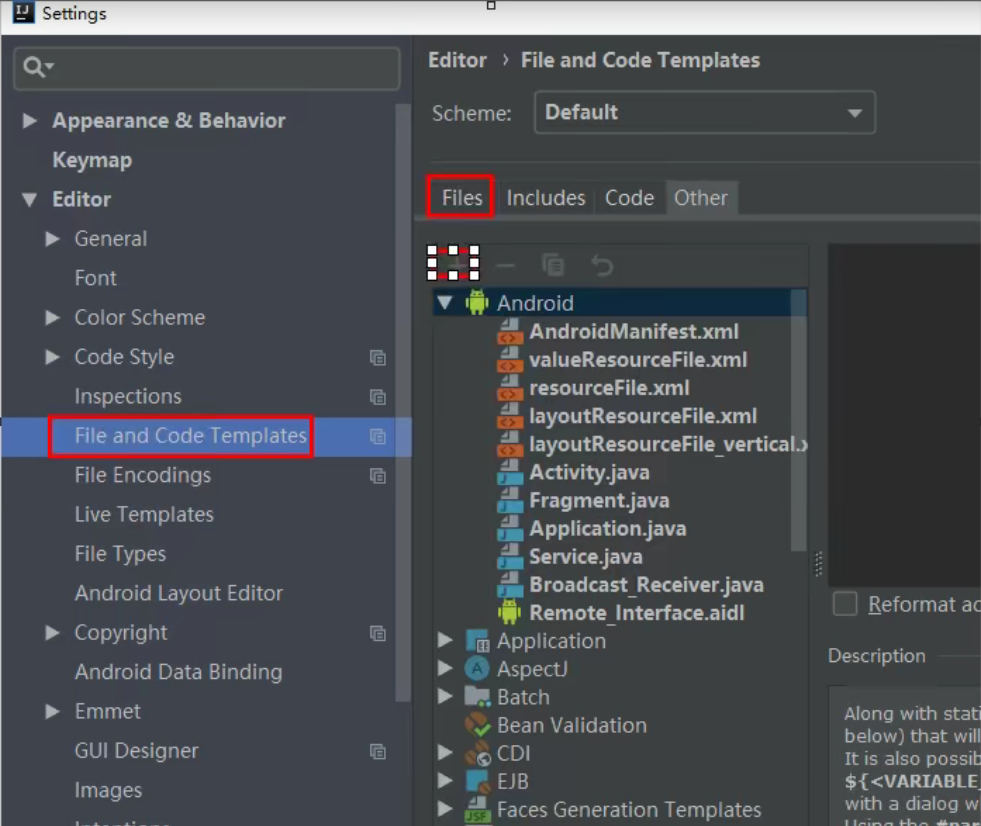
Task: Click the search magnifier icon
Action: click(34, 66)
